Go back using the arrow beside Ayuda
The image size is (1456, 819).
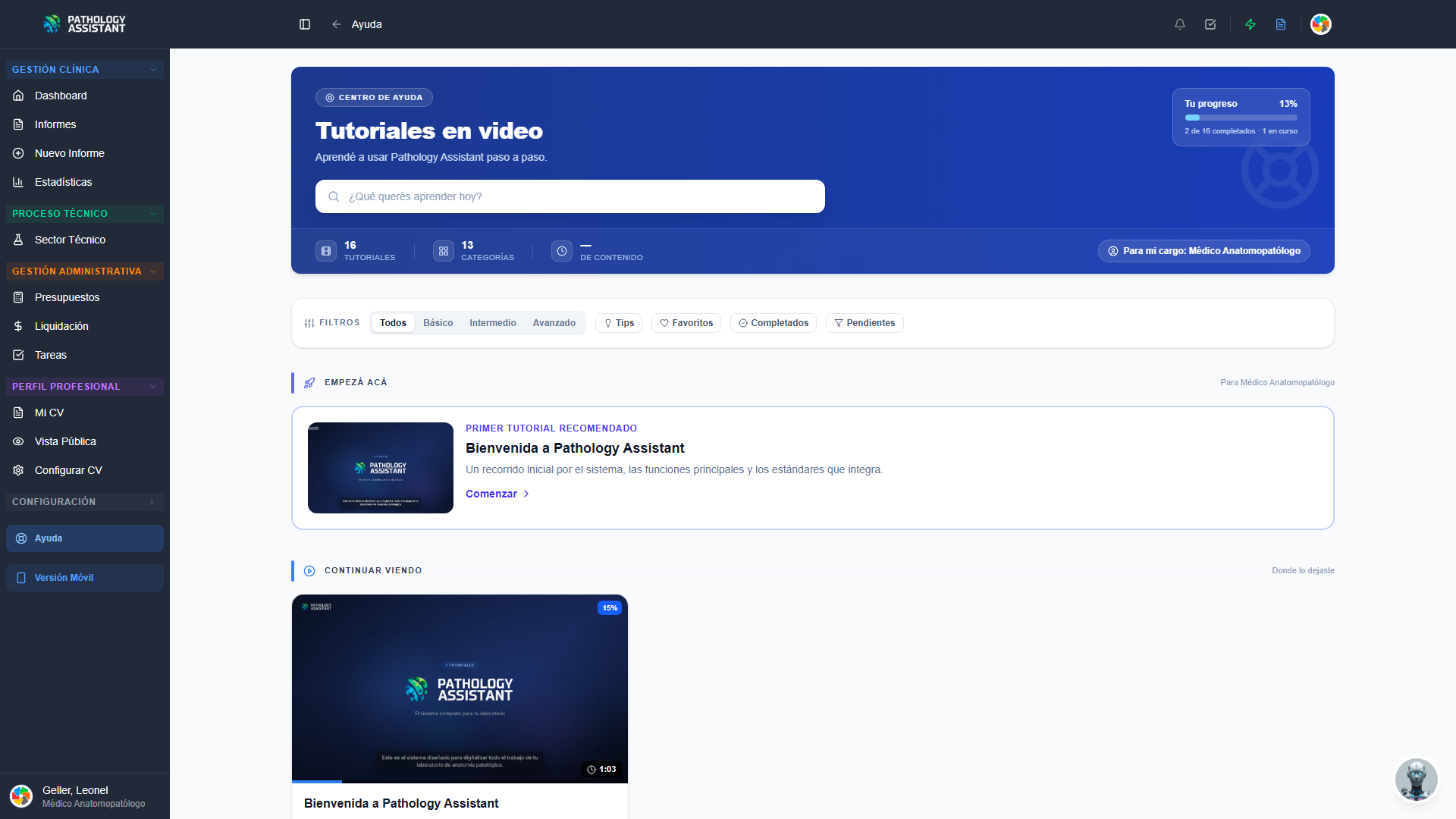337,24
